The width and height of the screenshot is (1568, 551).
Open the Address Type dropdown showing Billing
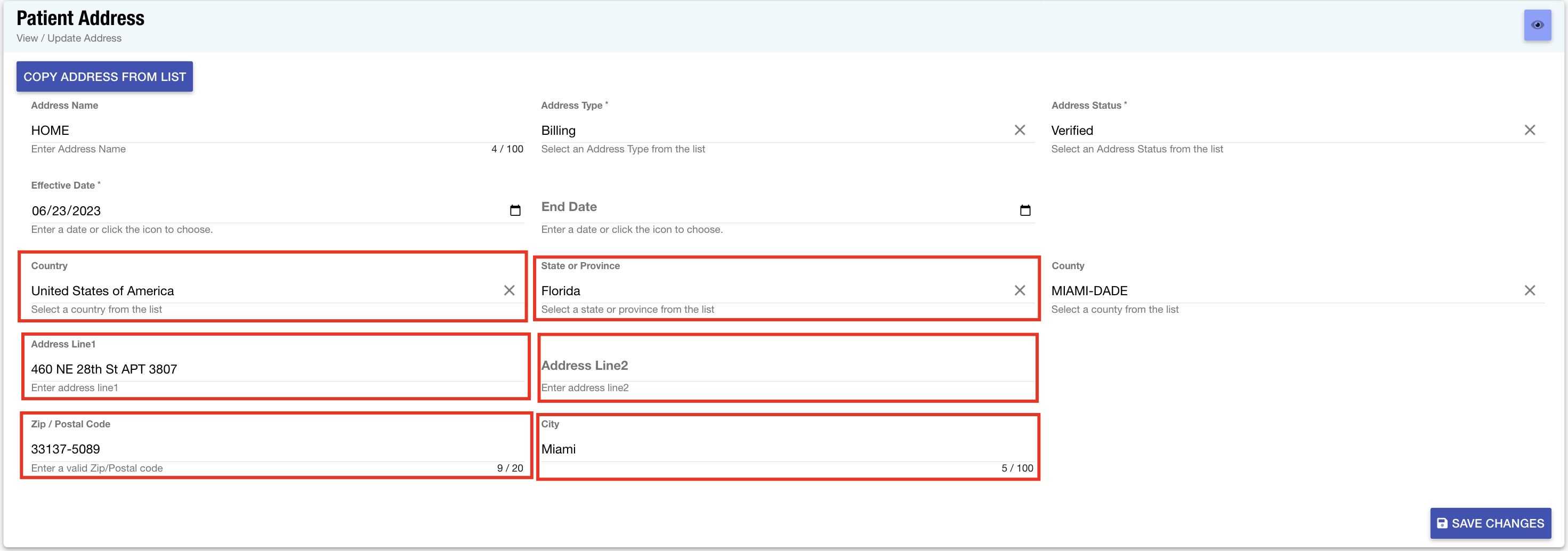coord(767,131)
